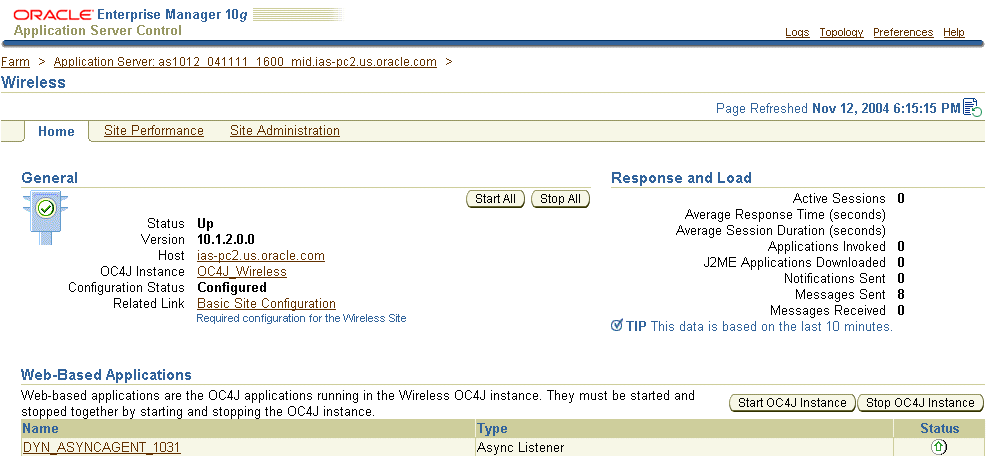Click the Wireless server status icon with green check
This screenshot has width=989, height=456.
(45, 218)
